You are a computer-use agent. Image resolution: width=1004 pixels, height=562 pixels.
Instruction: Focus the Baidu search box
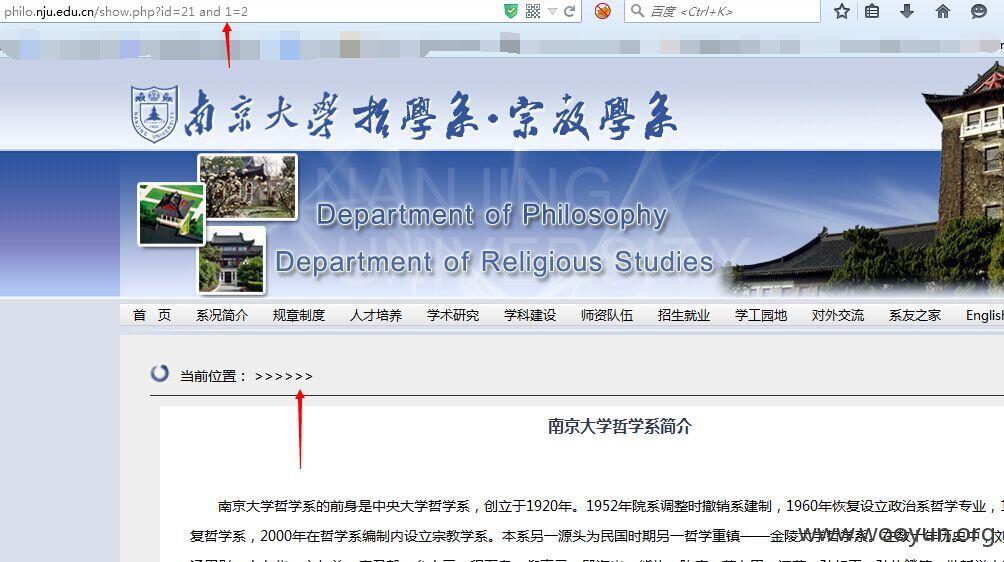coord(722,11)
